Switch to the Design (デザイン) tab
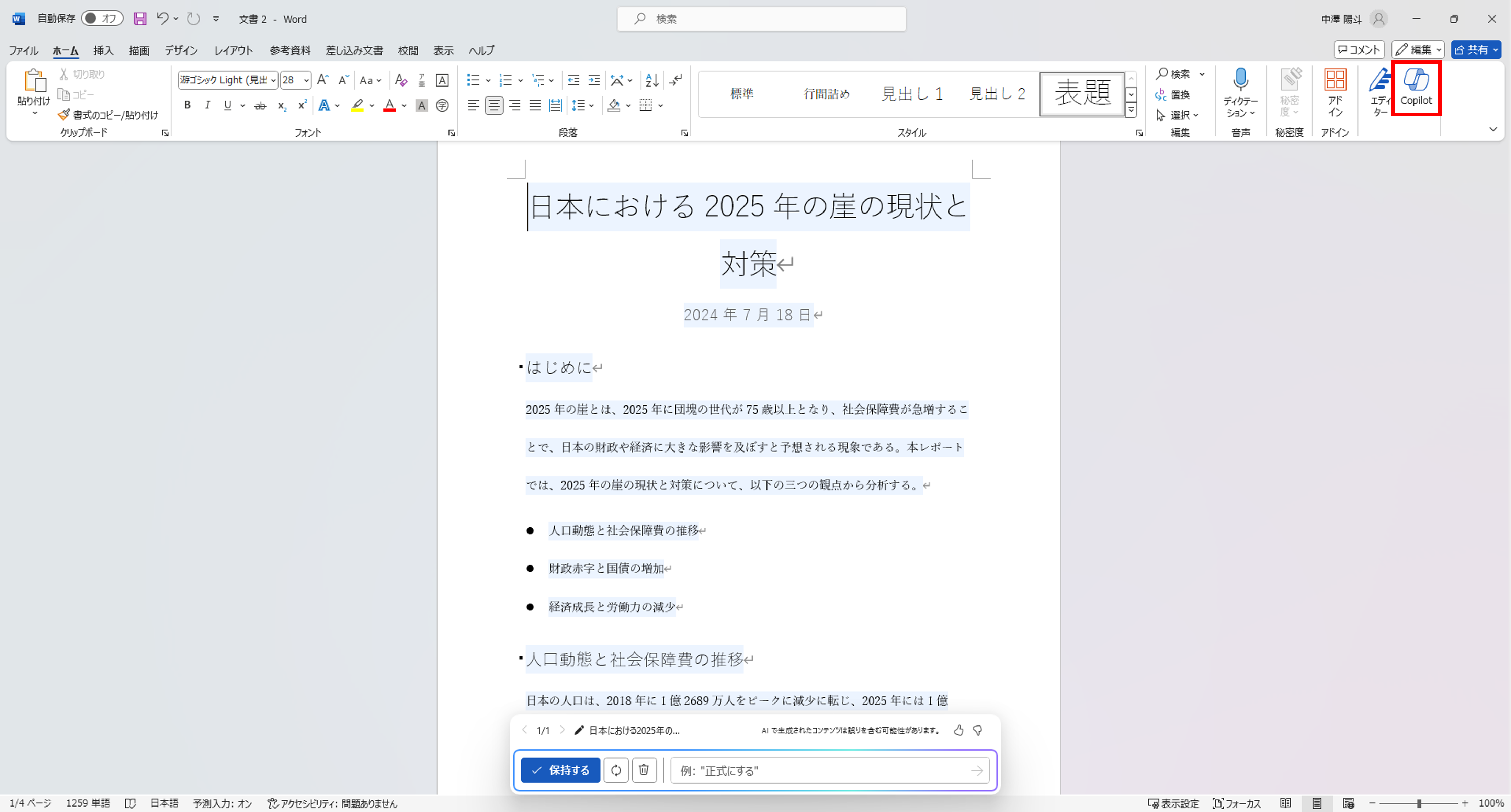This screenshot has width=1511, height=812. (x=181, y=50)
